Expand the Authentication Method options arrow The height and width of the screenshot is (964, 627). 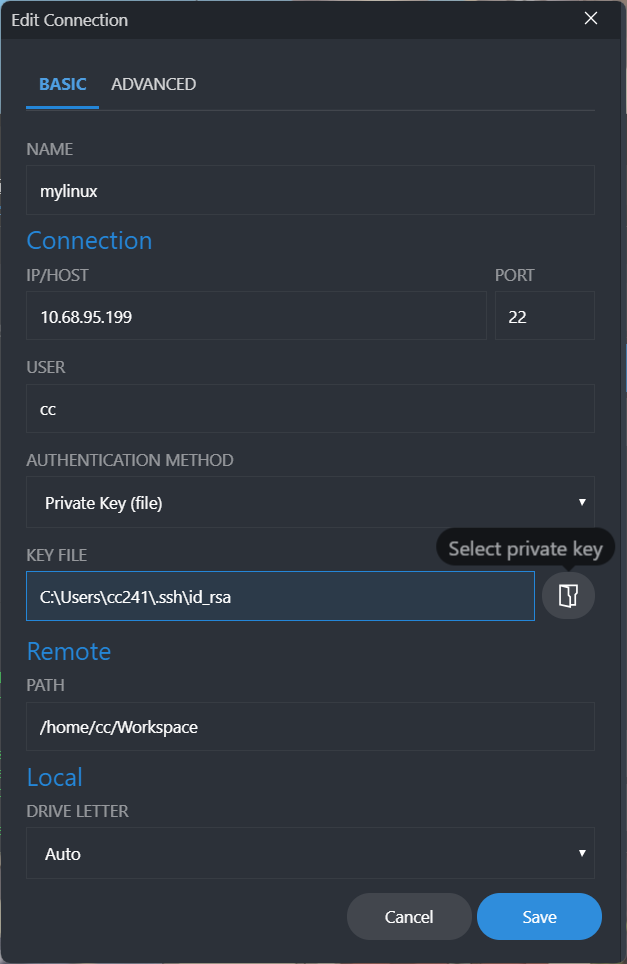click(x=583, y=502)
